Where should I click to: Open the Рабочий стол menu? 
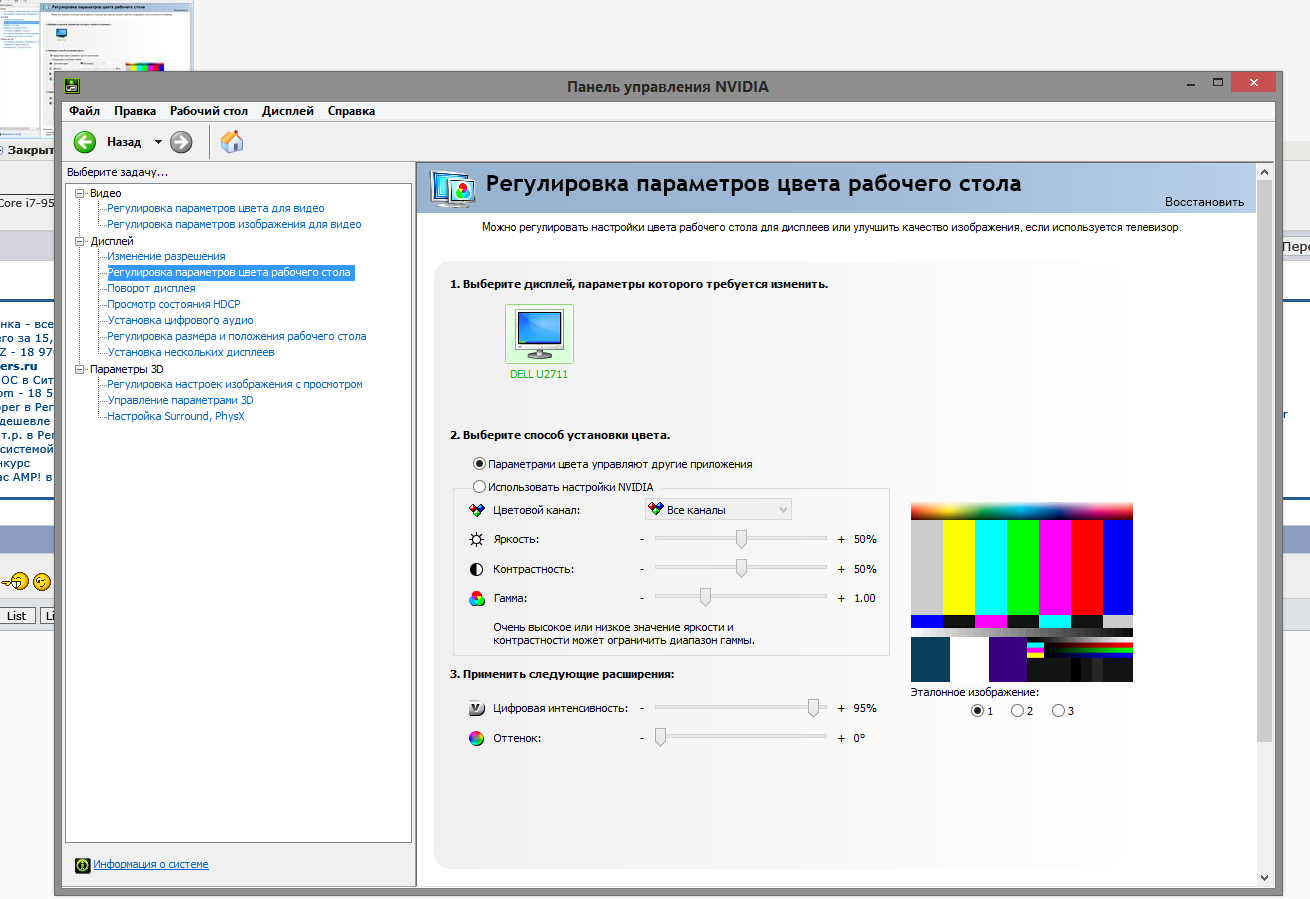(x=209, y=111)
